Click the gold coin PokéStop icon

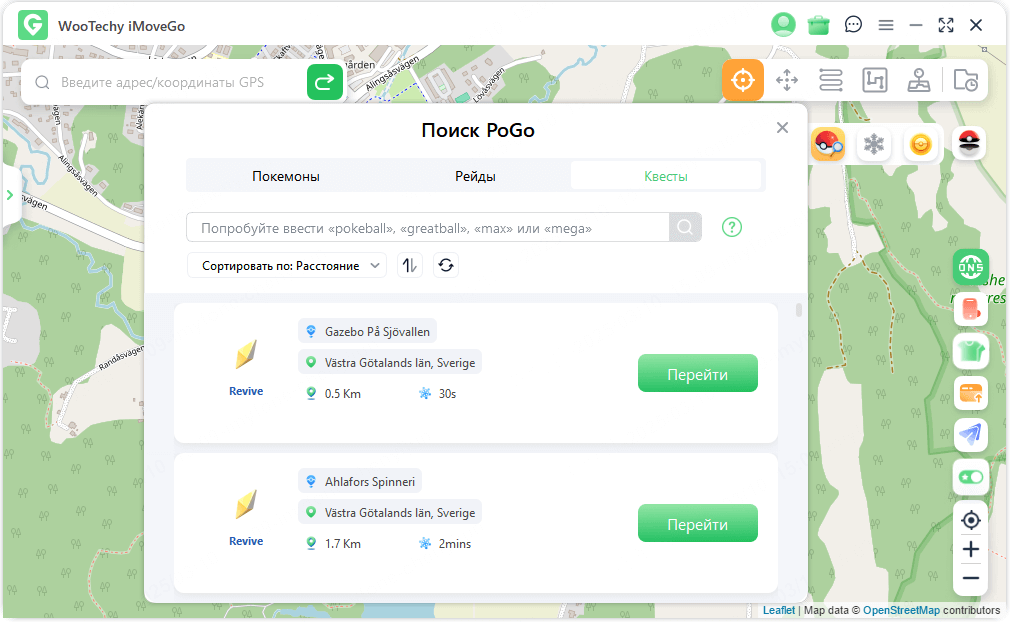[919, 143]
